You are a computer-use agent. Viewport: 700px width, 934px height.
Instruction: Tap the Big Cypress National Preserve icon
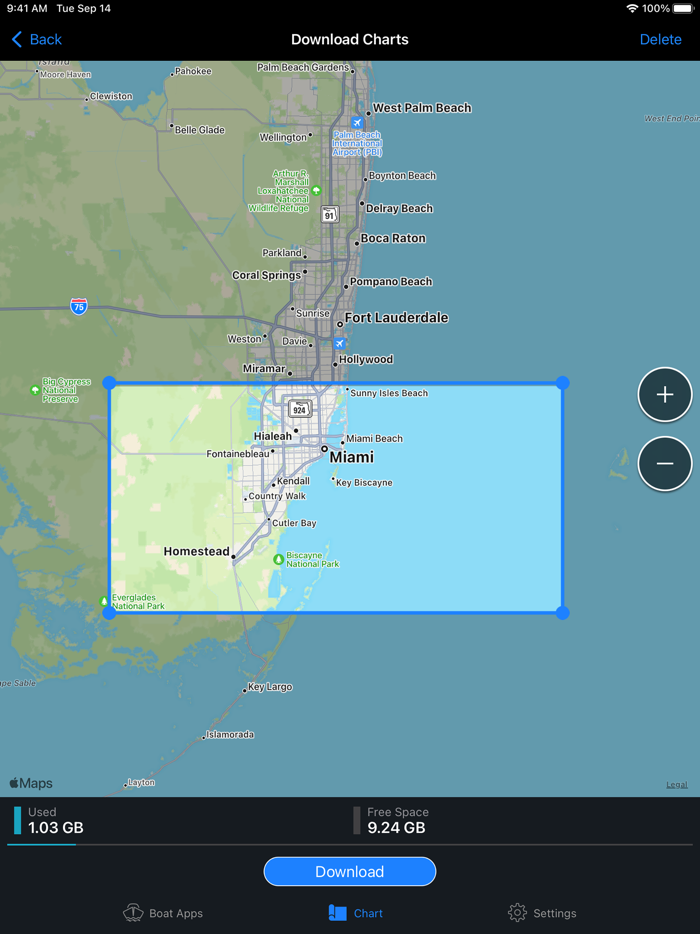pyautogui.click(x=35, y=390)
